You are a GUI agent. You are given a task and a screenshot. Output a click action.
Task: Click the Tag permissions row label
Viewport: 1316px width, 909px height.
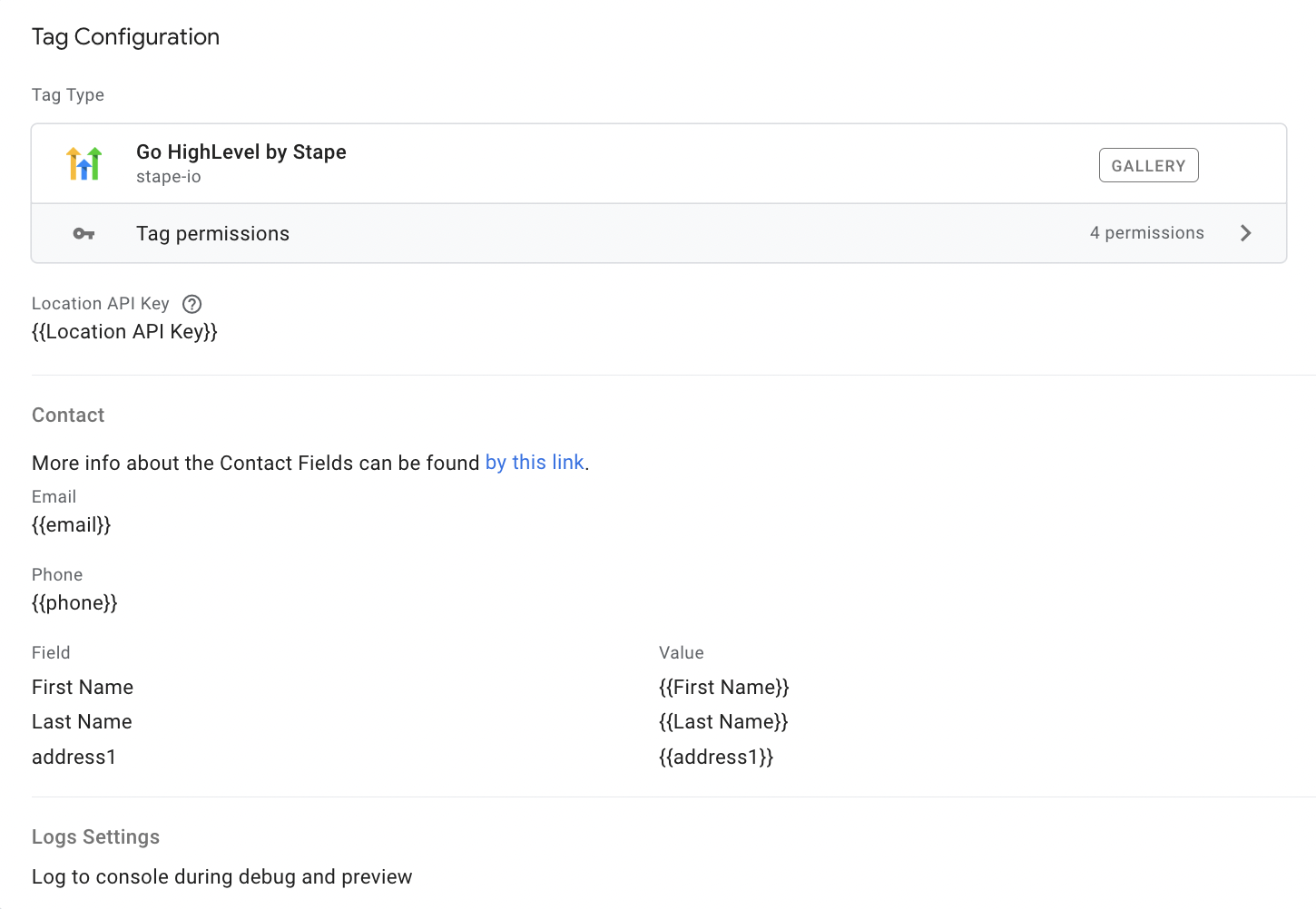point(212,234)
